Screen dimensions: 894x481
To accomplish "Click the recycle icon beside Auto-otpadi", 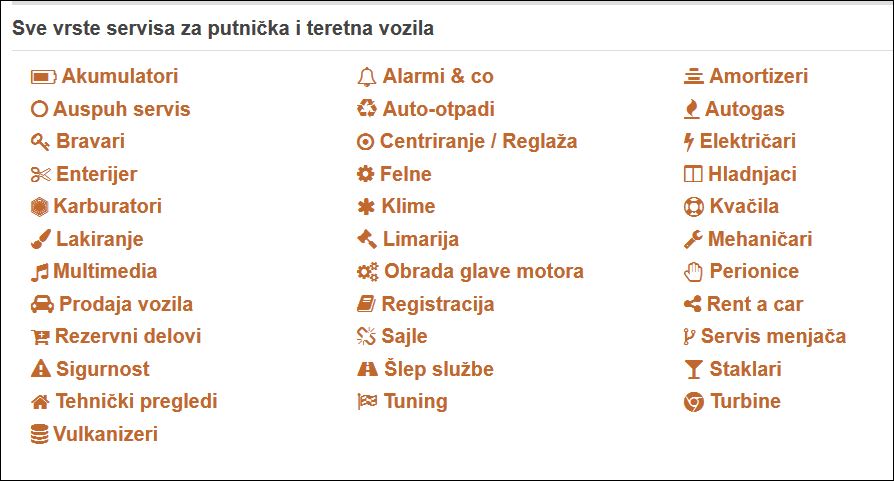I will [x=367, y=109].
